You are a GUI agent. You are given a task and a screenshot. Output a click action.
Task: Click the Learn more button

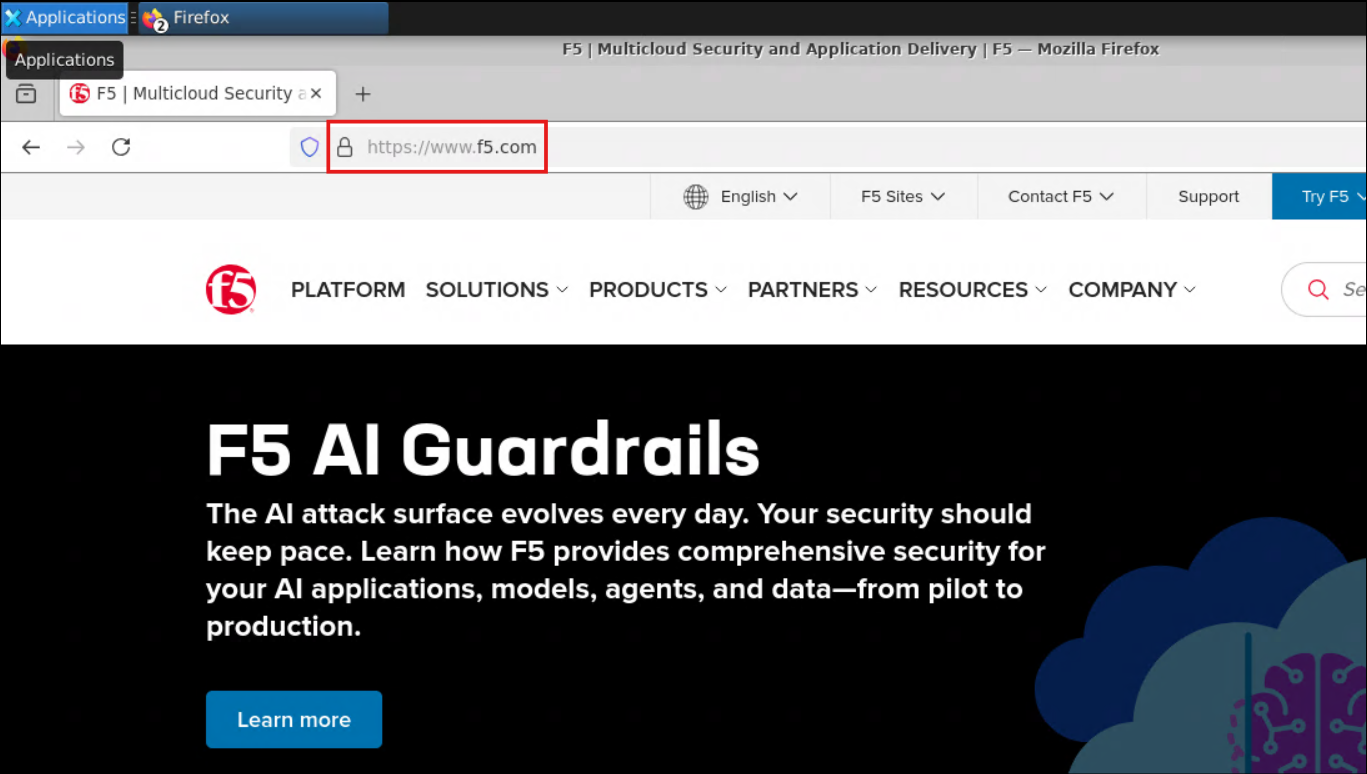294,719
